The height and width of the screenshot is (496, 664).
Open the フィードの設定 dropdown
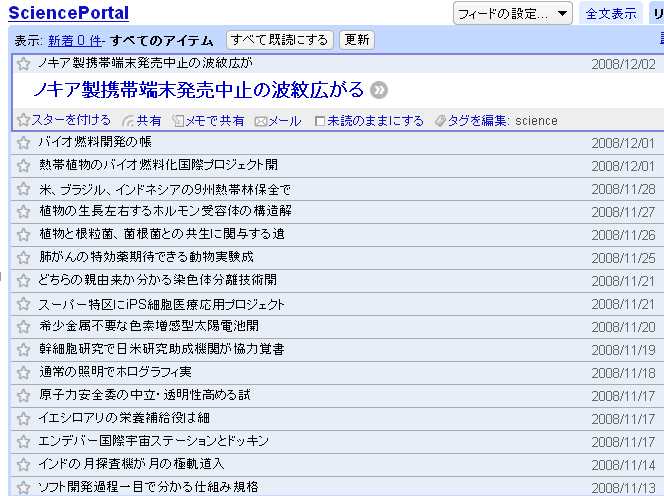[513, 14]
